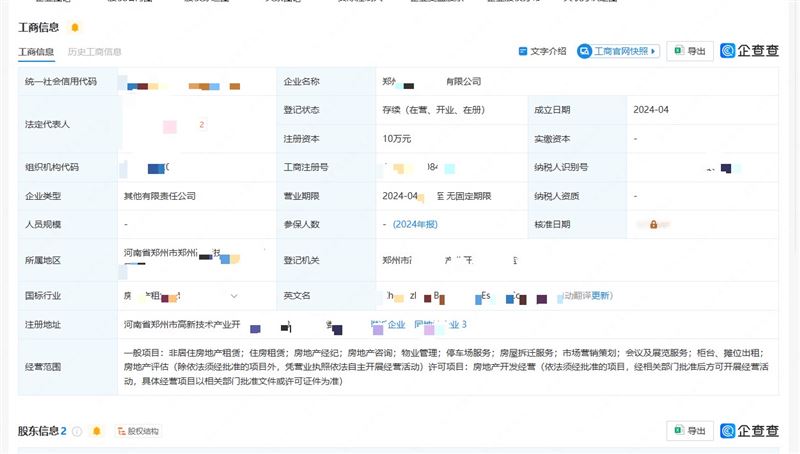The image size is (800, 454).
Task: Click the 统一社会信用代码 label cell
Action: (x=68, y=81)
